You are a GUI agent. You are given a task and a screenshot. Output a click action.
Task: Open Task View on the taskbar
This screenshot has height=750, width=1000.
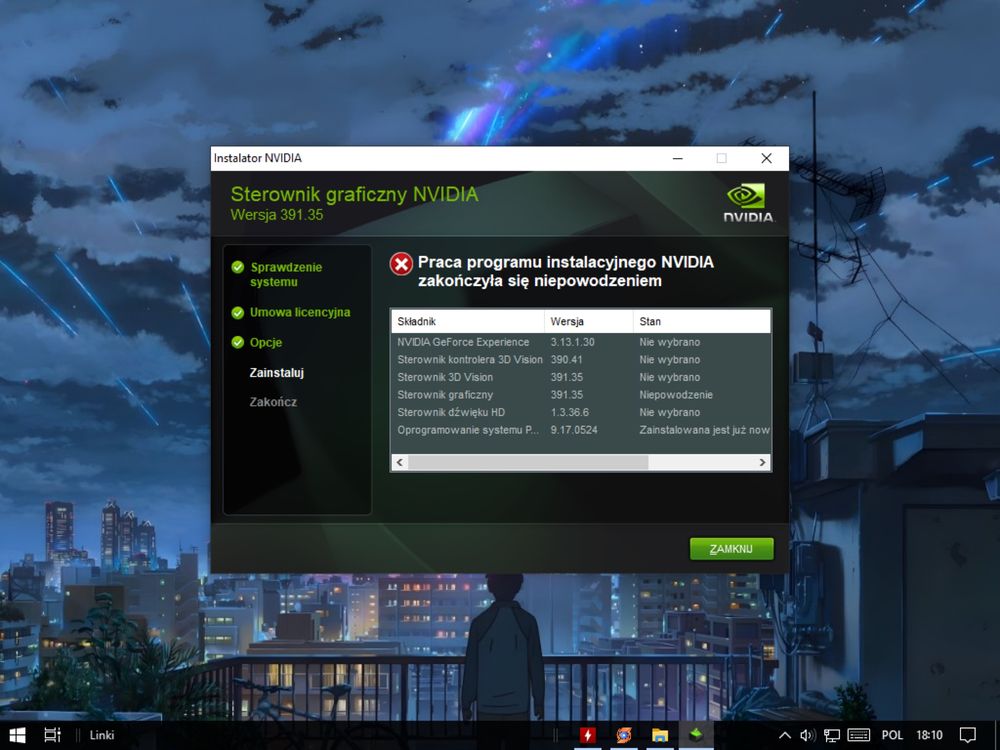point(52,735)
